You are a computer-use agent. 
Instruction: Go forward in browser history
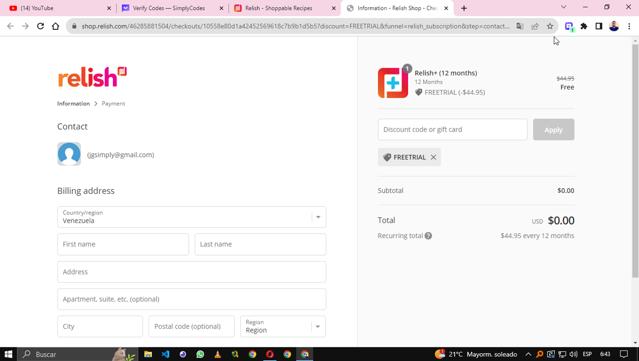(25, 26)
